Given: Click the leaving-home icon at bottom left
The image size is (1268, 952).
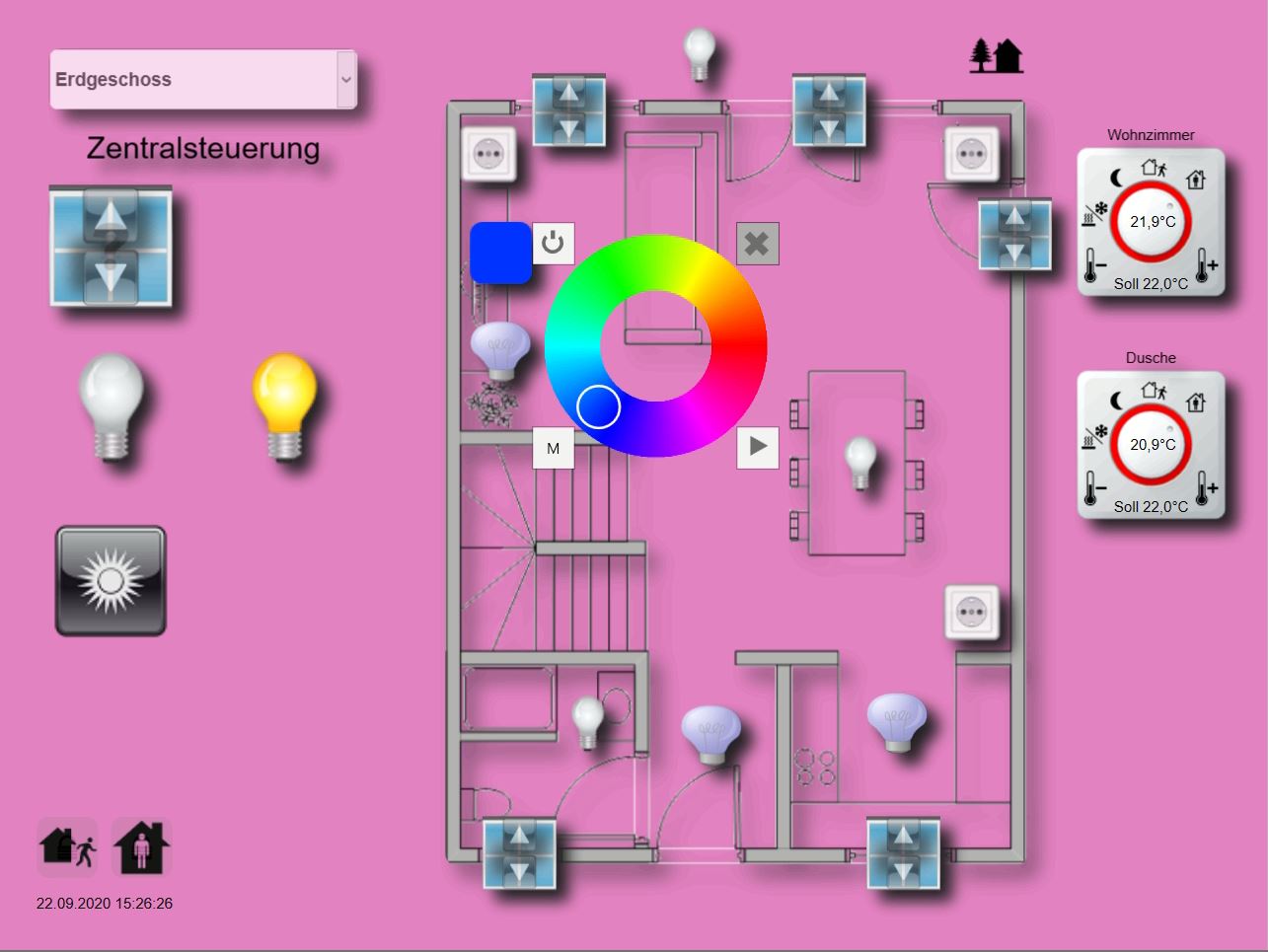Looking at the screenshot, I should [67, 846].
